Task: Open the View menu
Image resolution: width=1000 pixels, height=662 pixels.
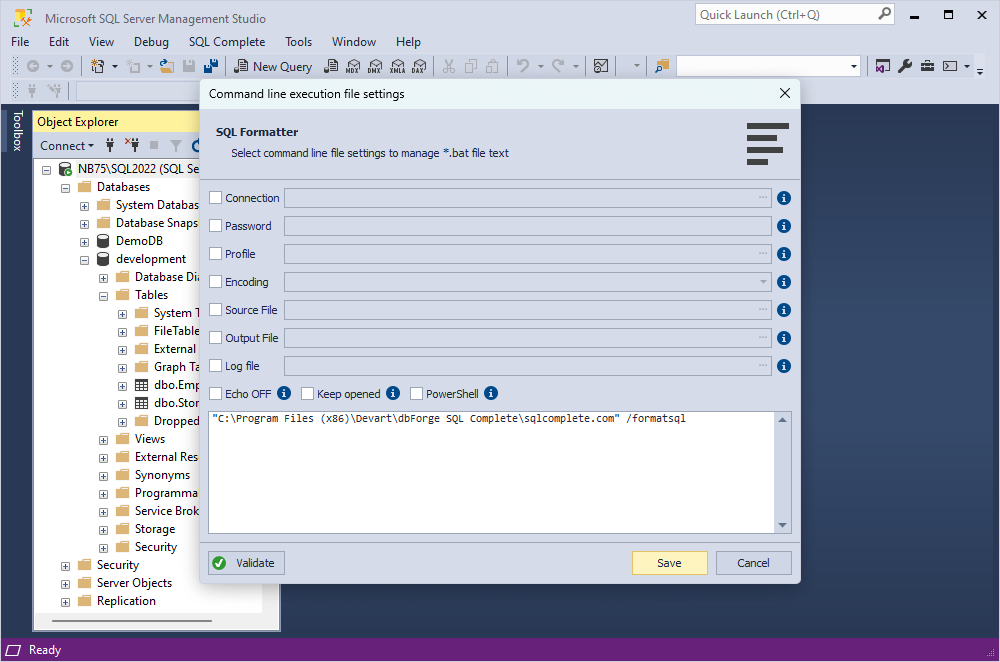Action: 101,41
